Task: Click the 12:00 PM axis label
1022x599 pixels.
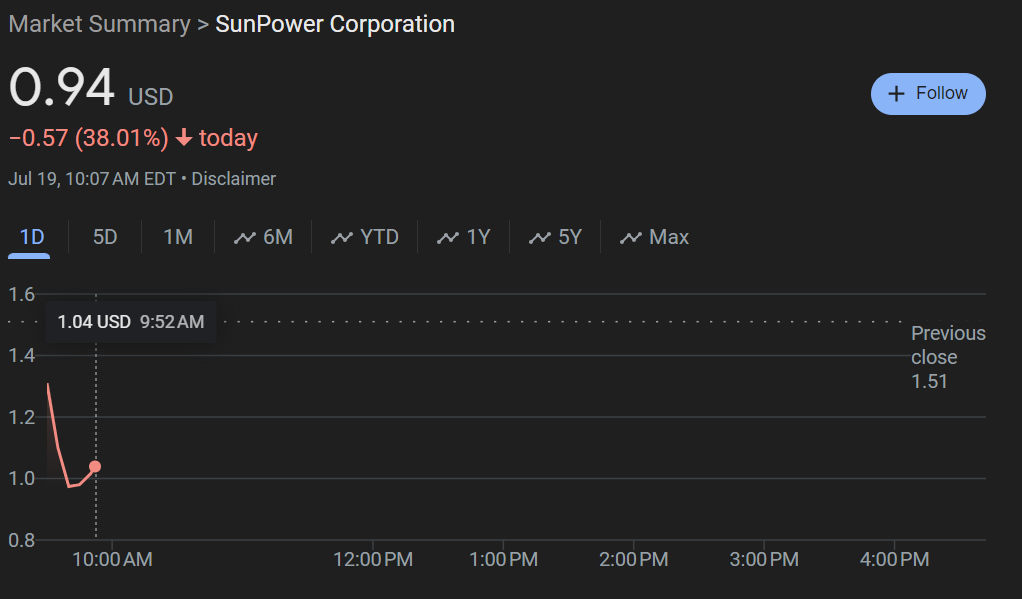Action: (x=373, y=559)
